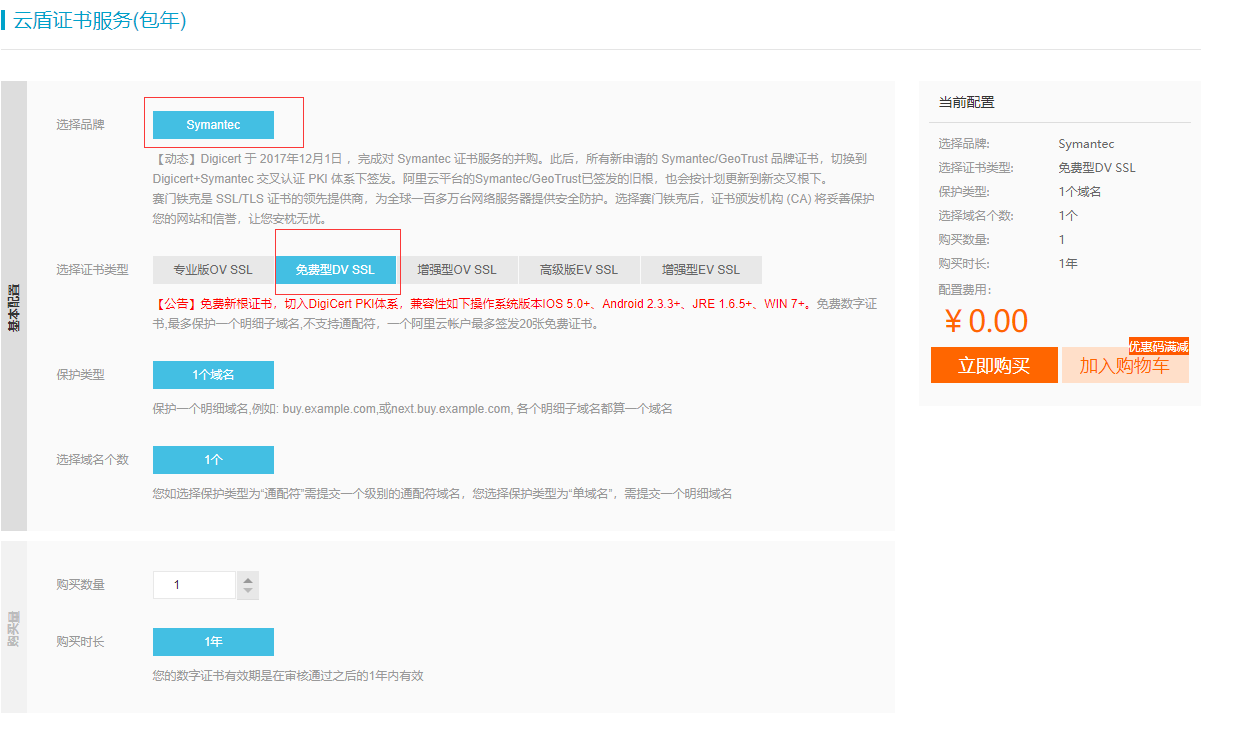Choose 增强型EV SSL certificate type
The height and width of the screenshot is (740, 1240).
(701, 270)
